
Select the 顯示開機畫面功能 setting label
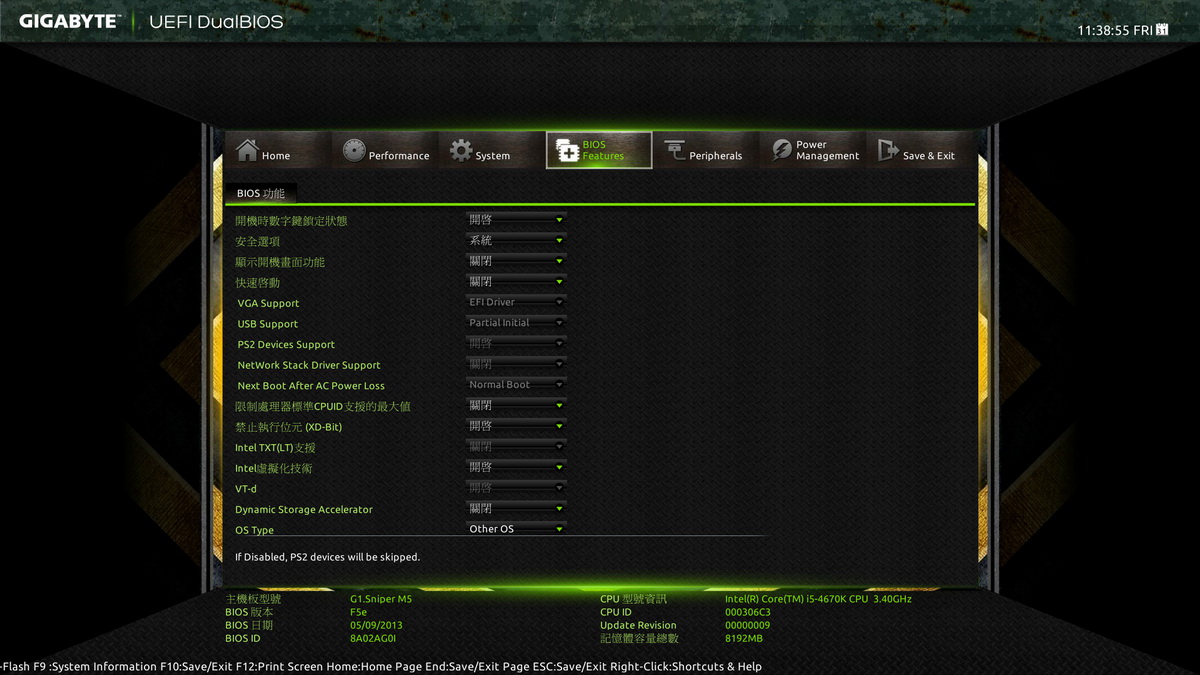[280, 262]
